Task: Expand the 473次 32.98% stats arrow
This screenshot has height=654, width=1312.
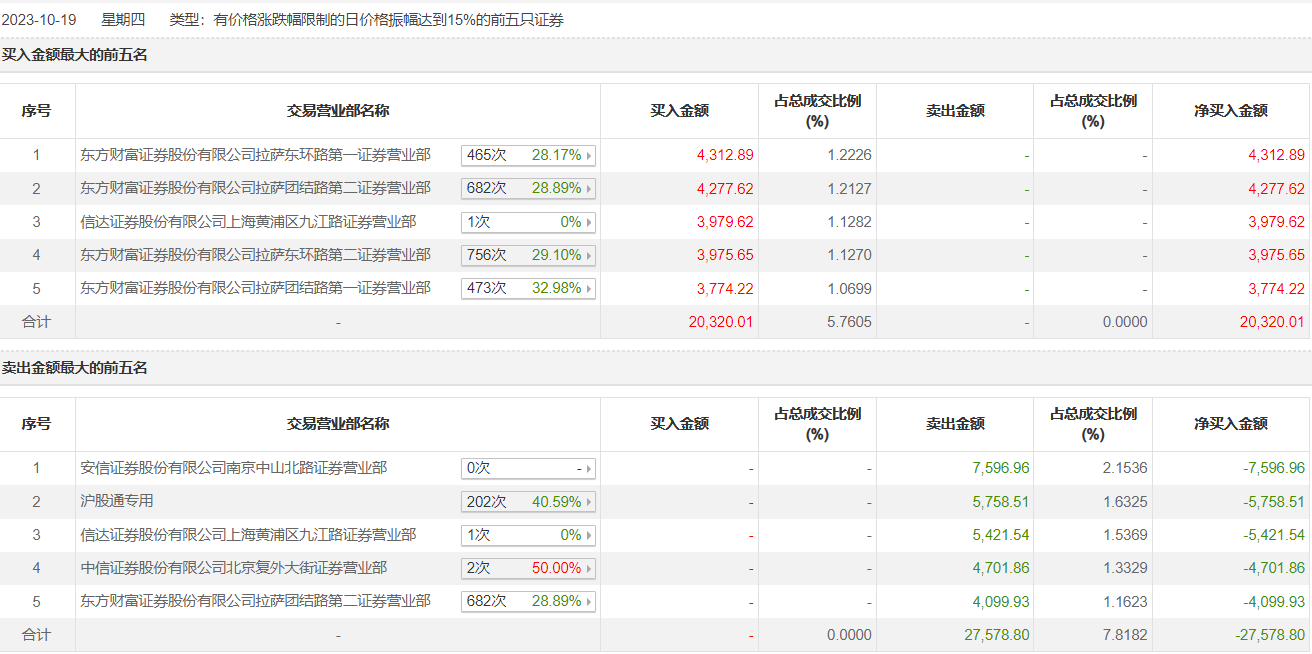Action: (589, 289)
